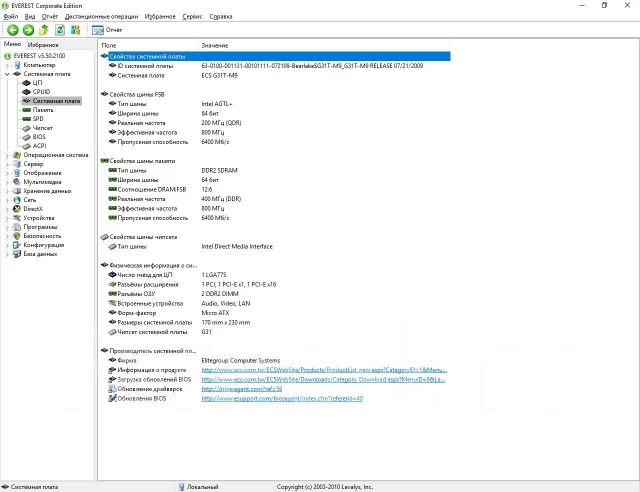Image resolution: width=640 pixels, height=492 pixels.
Task: Click the green Back arrow toolbar icon
Action: point(13,30)
